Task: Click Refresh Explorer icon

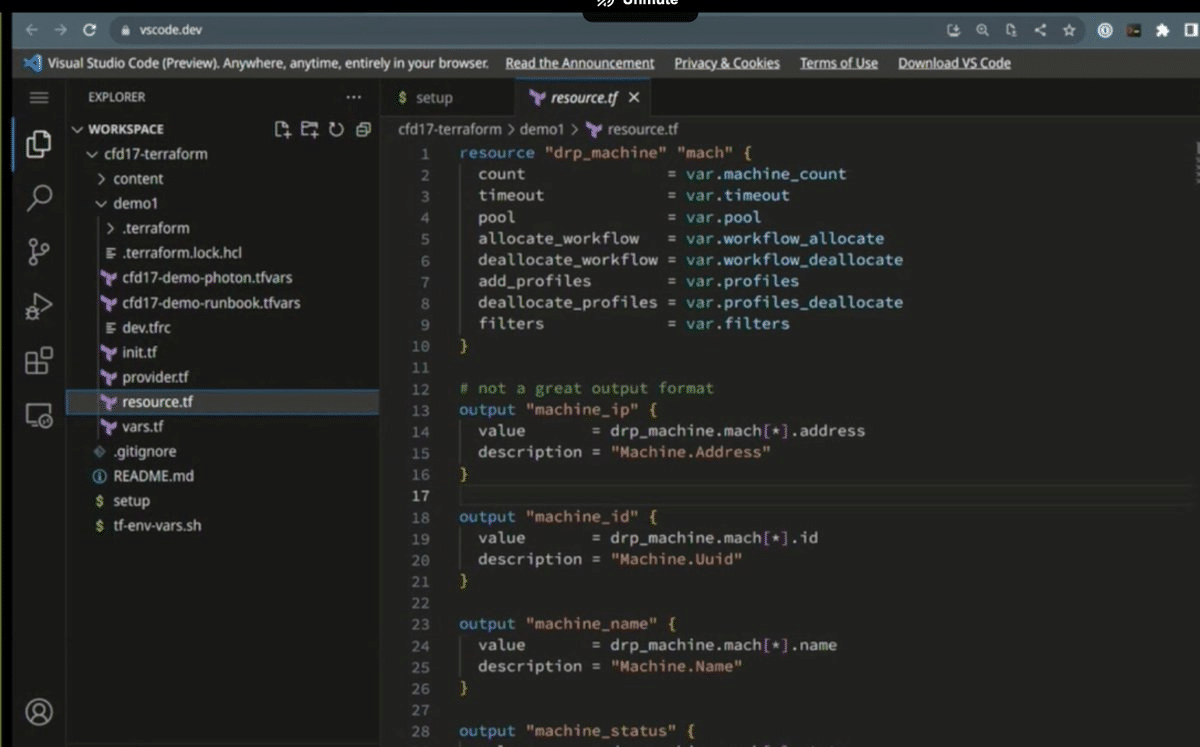Action: pos(336,129)
